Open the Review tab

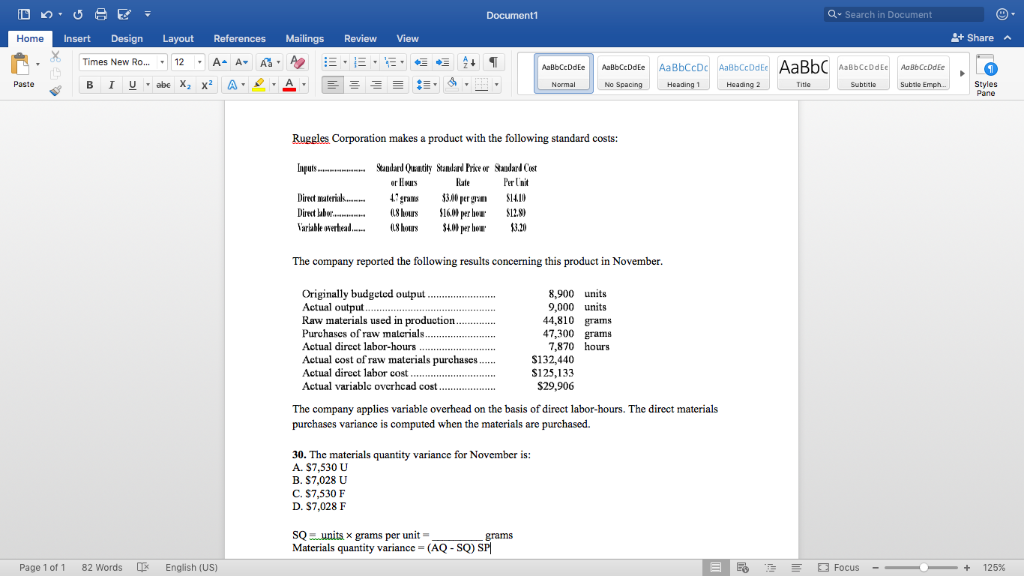pos(360,39)
